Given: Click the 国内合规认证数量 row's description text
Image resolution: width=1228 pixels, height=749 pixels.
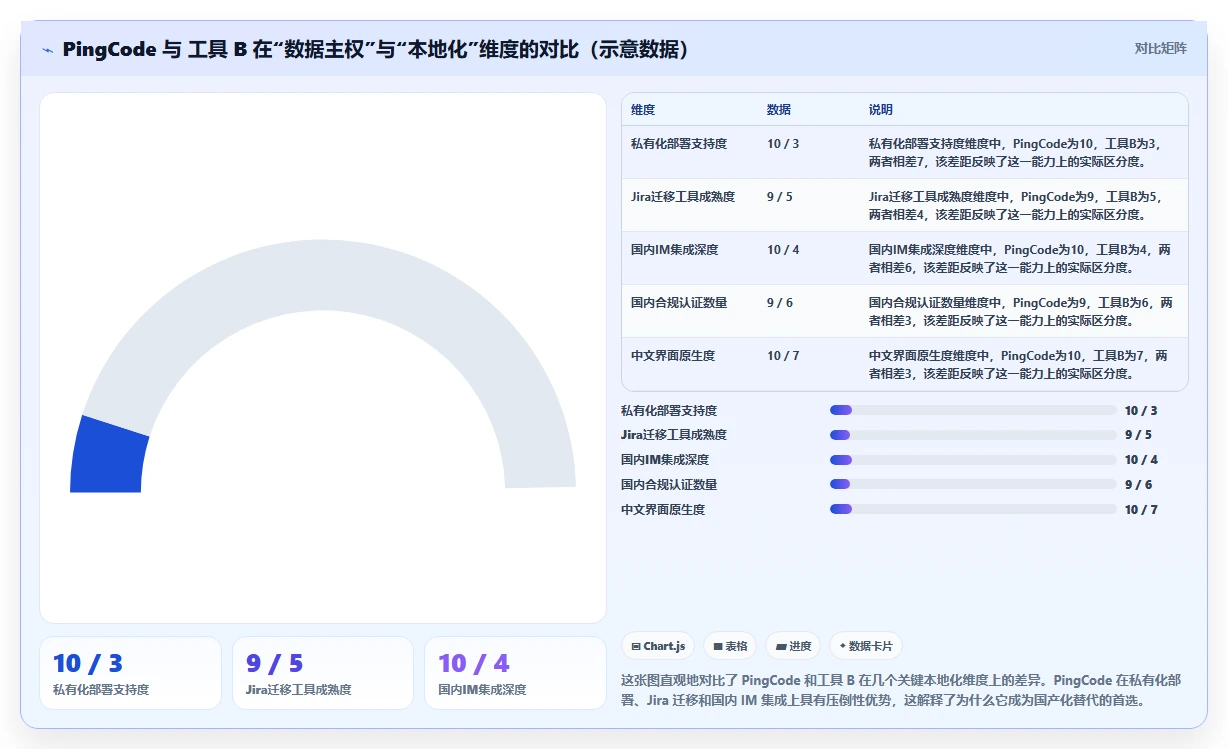Looking at the screenshot, I should pyautogui.click(x=1021, y=311).
